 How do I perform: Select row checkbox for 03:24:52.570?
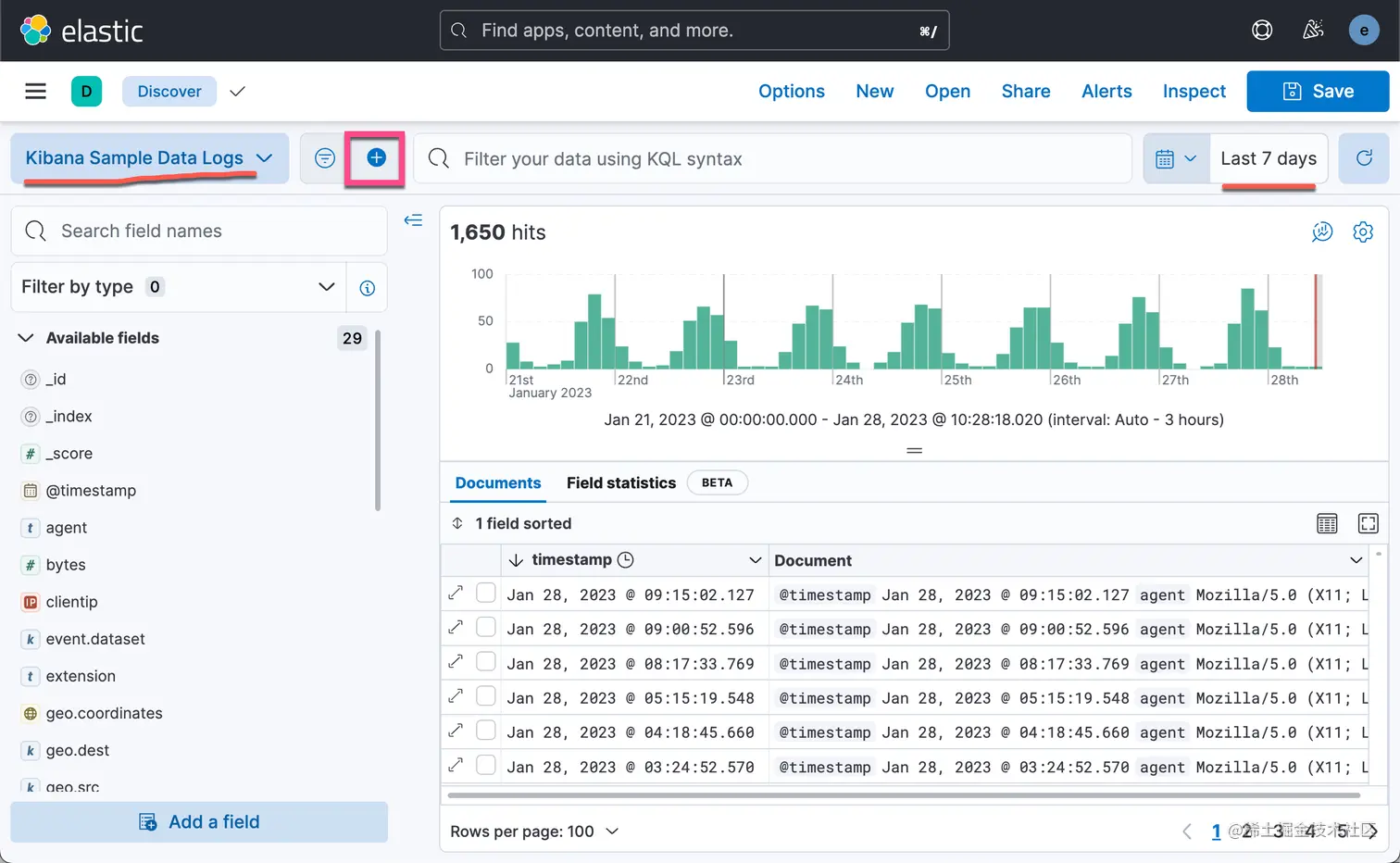tap(485, 765)
